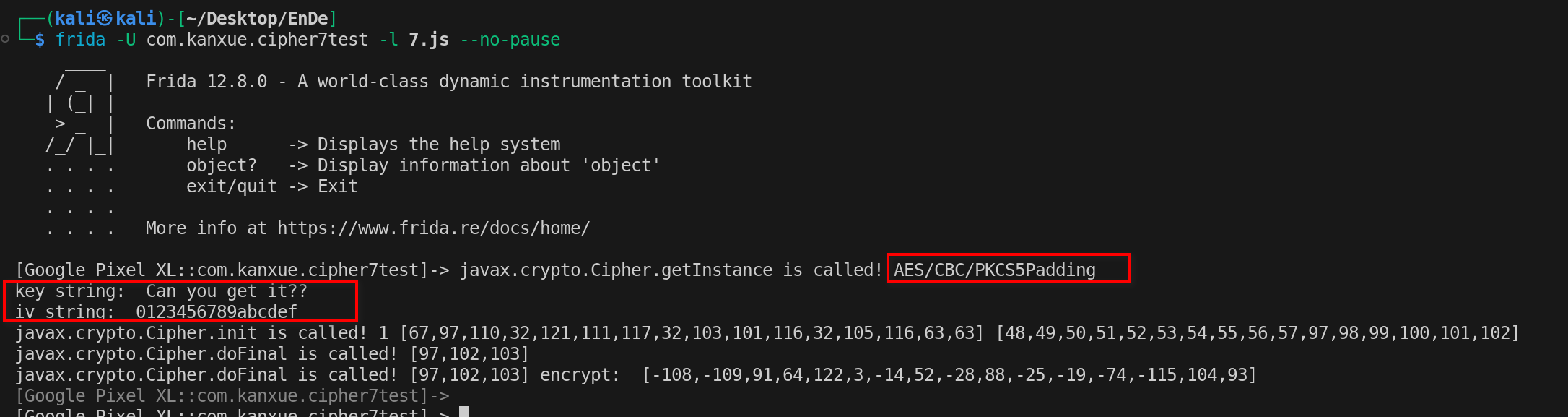
Task: Click the Cipher.getInstance is called message
Action: (x=671, y=270)
